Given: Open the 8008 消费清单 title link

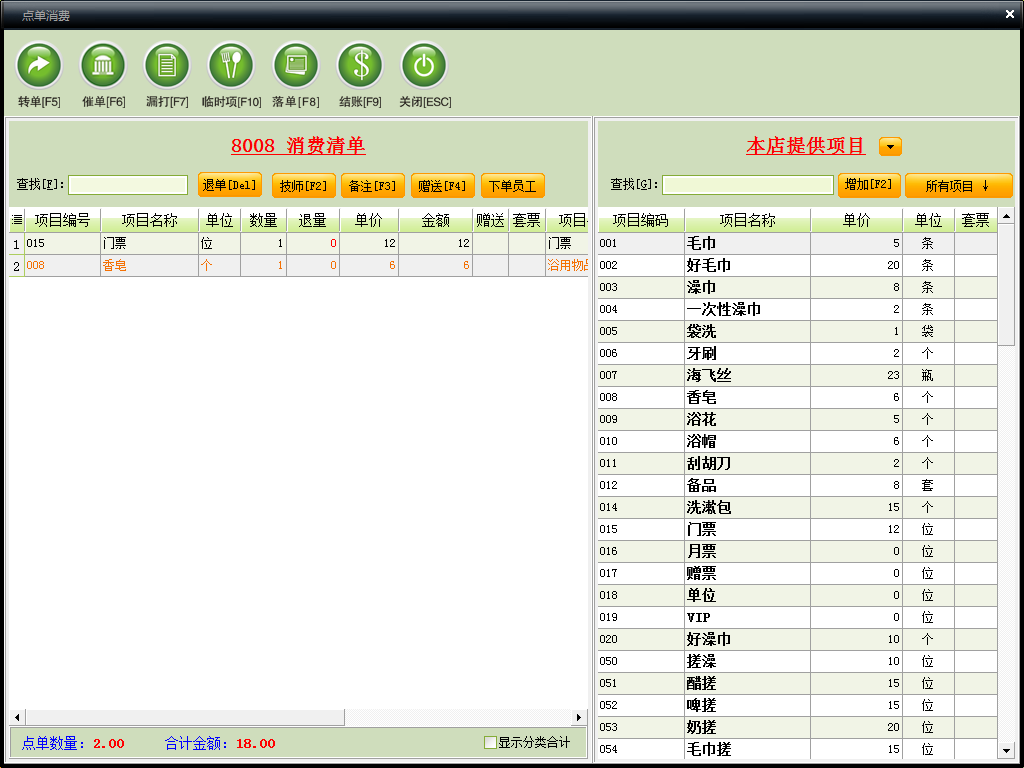Looking at the screenshot, I should pyautogui.click(x=298, y=145).
